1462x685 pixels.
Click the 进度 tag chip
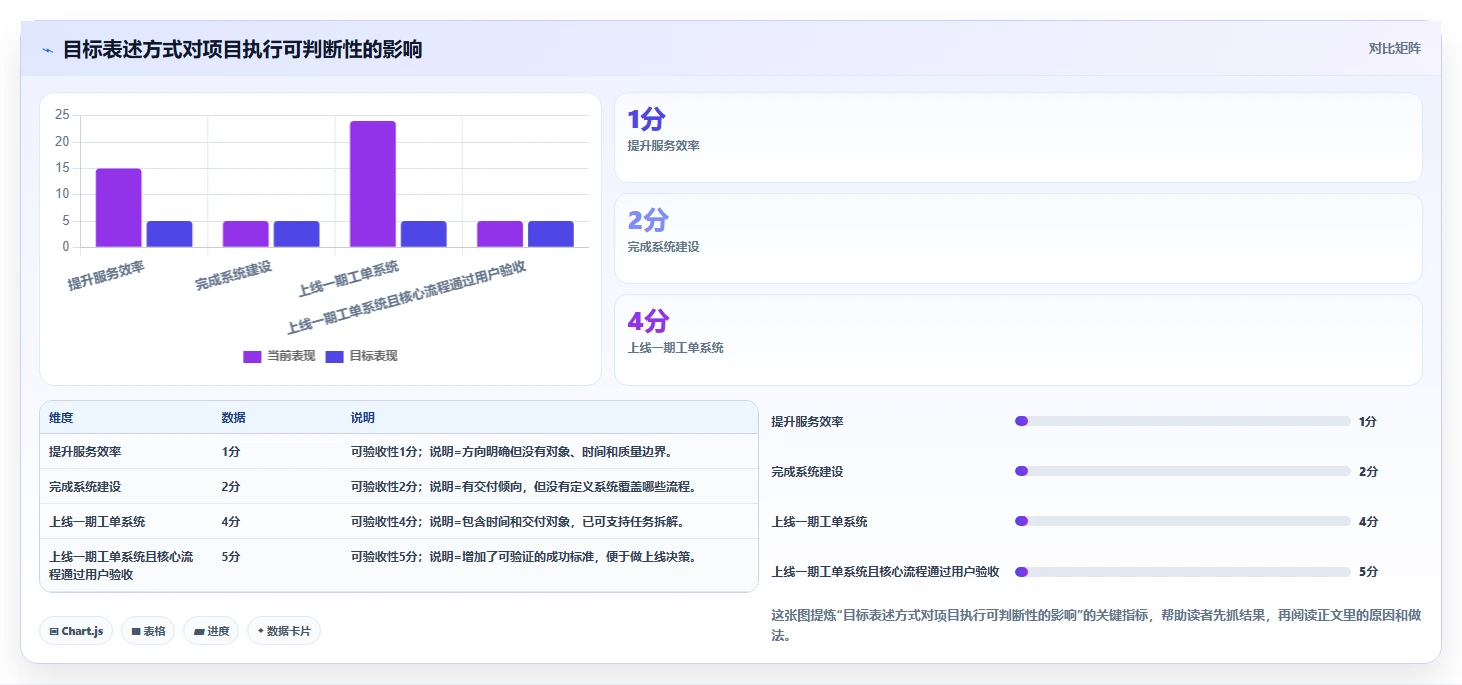point(211,631)
